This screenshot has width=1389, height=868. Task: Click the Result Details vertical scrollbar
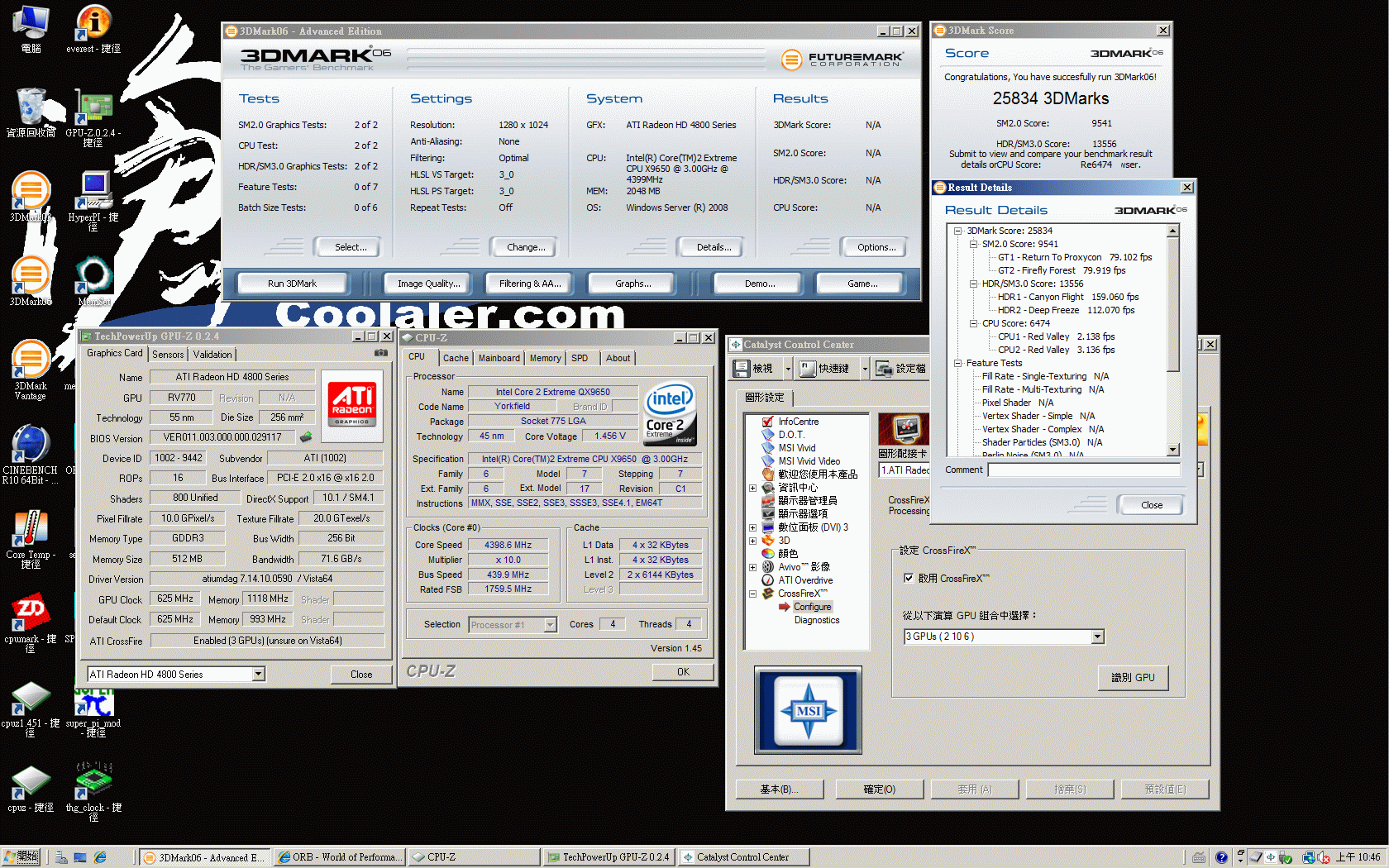tap(1172, 339)
